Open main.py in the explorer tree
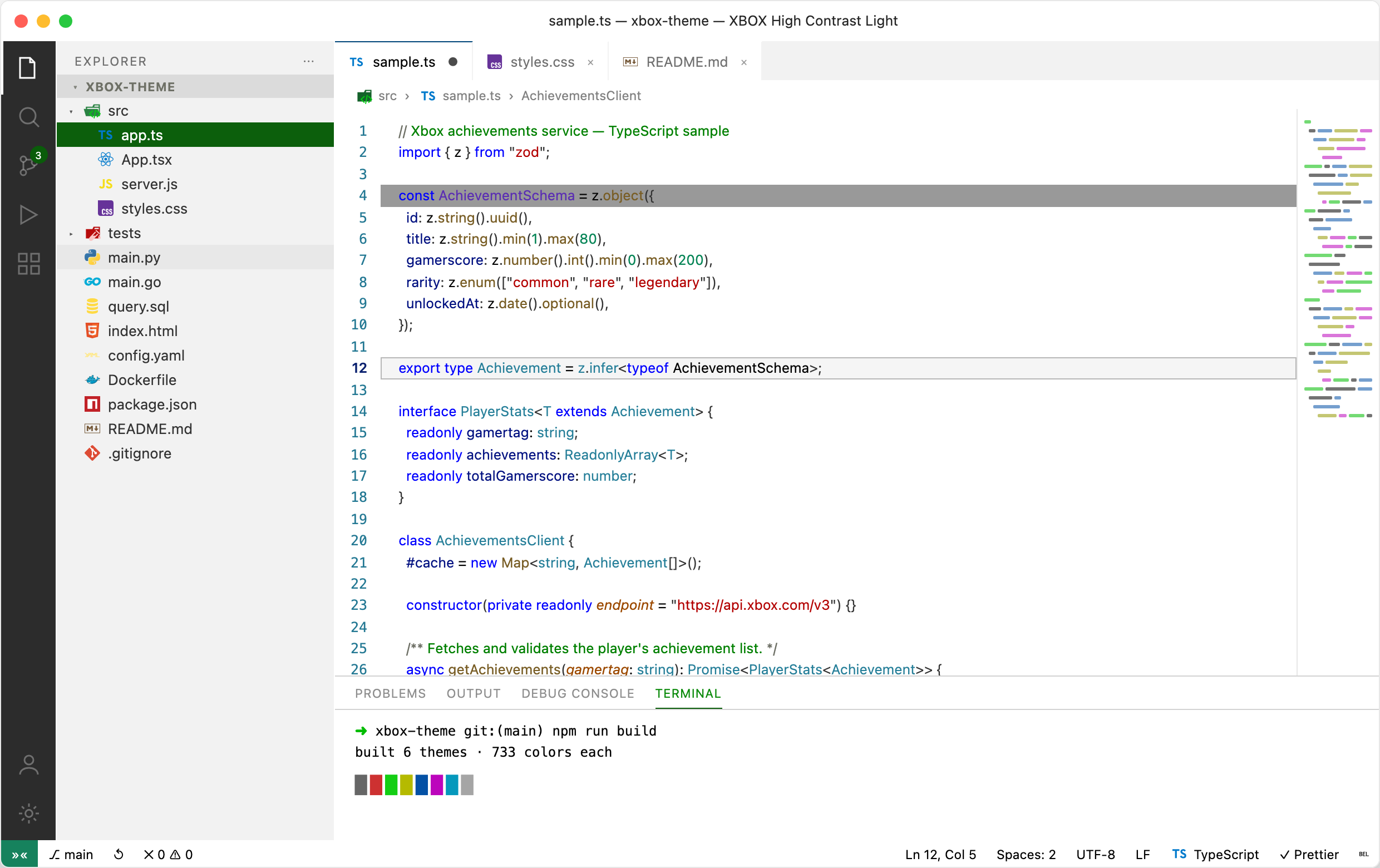1380x868 pixels. pos(195,257)
